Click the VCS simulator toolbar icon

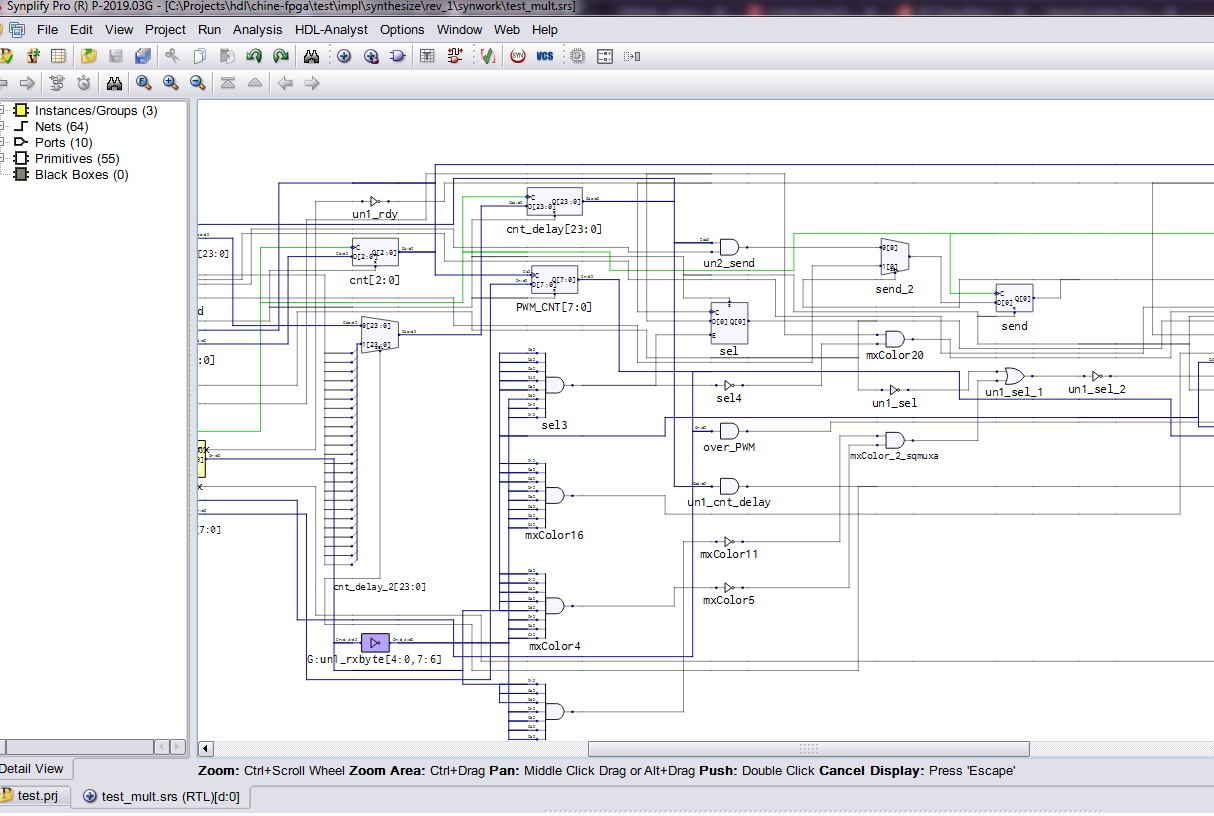click(545, 56)
